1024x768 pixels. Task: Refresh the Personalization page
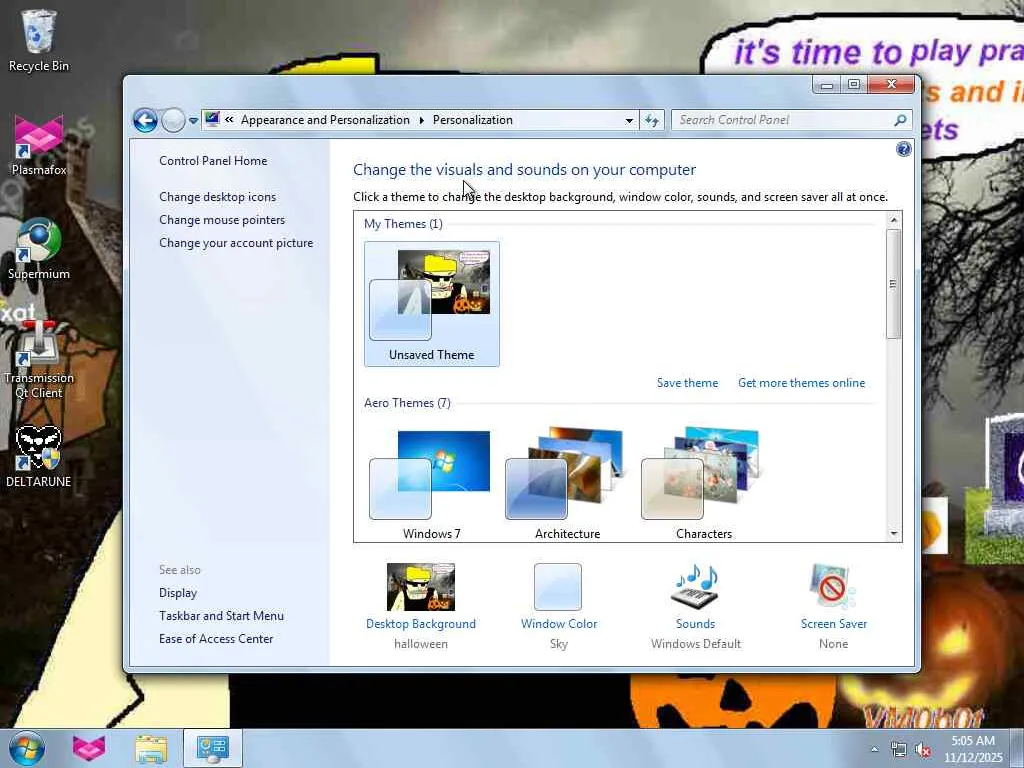652,120
